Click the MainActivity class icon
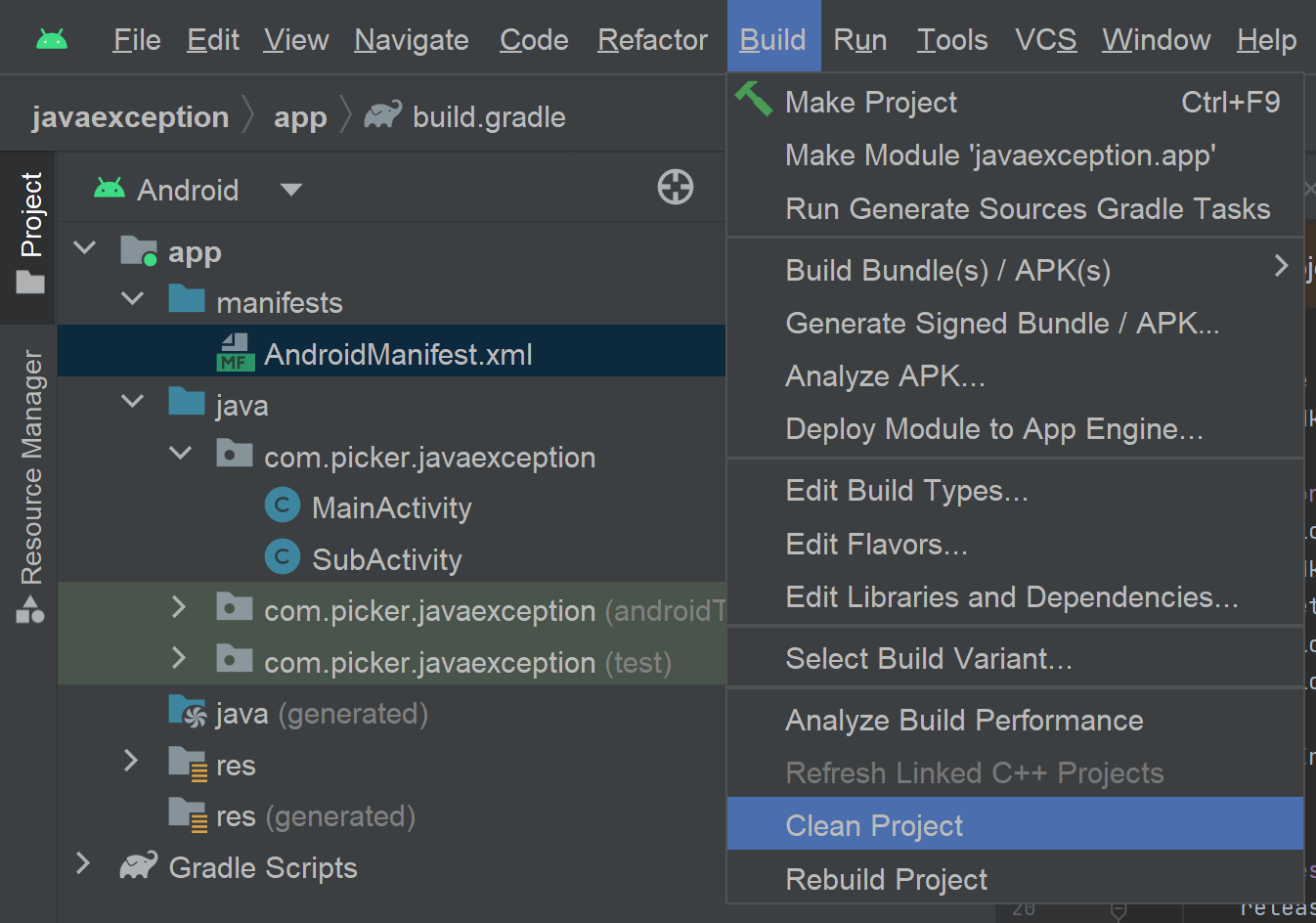Screen dimensions: 1316x923 pos(283,505)
